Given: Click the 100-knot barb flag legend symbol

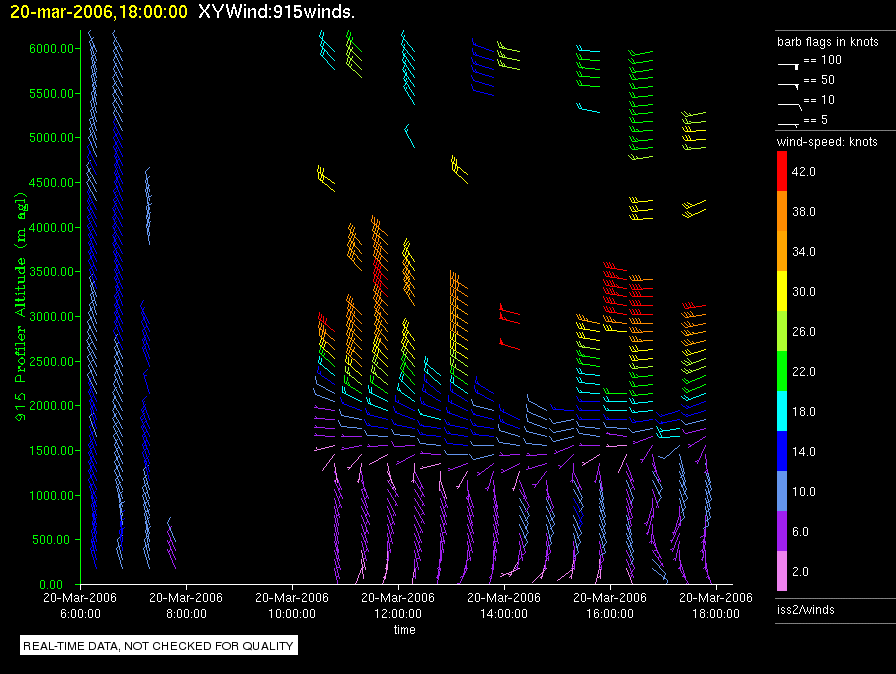Looking at the screenshot, I should (x=789, y=63).
